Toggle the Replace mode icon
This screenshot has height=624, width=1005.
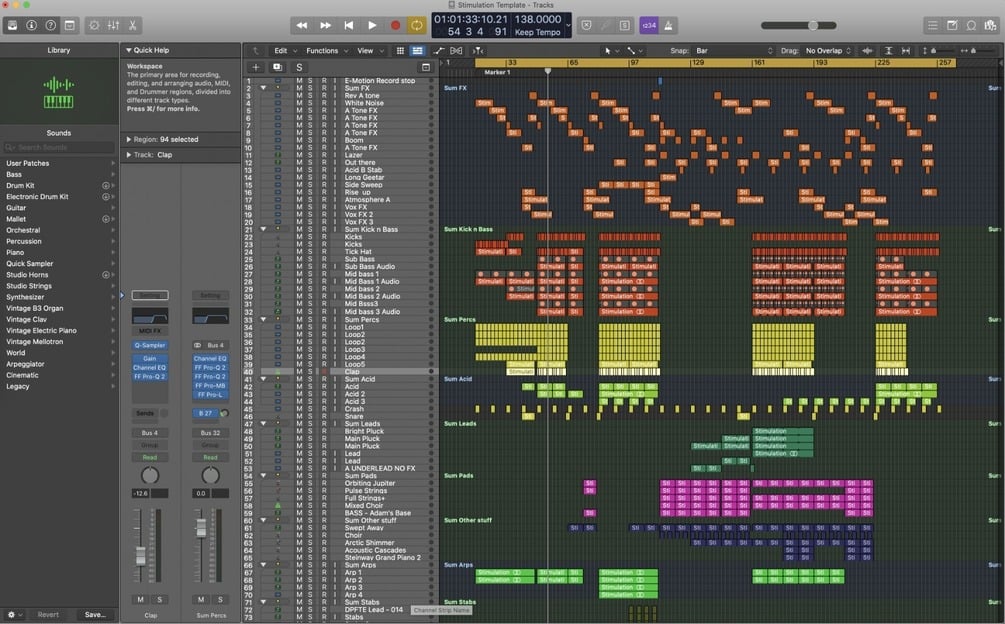[x=586, y=26]
